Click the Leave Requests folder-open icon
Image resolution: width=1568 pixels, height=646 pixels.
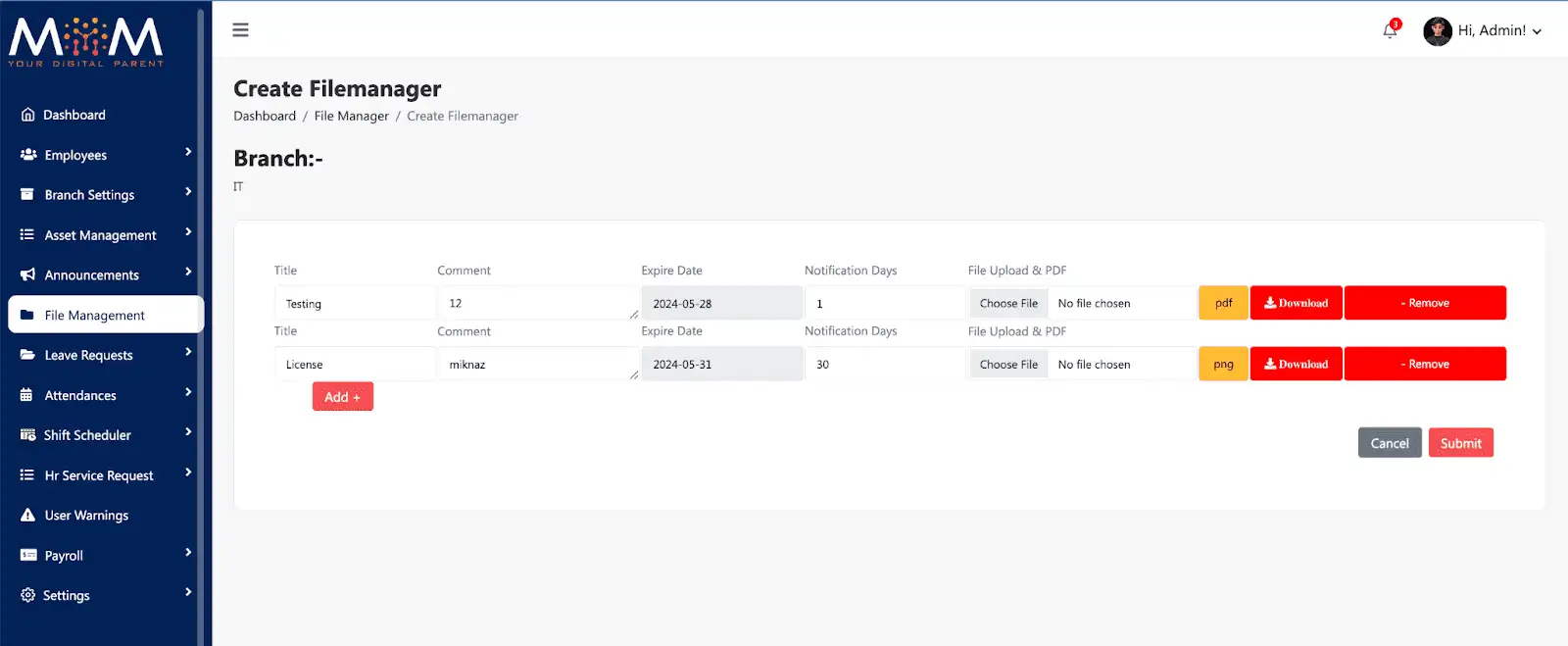(x=27, y=355)
